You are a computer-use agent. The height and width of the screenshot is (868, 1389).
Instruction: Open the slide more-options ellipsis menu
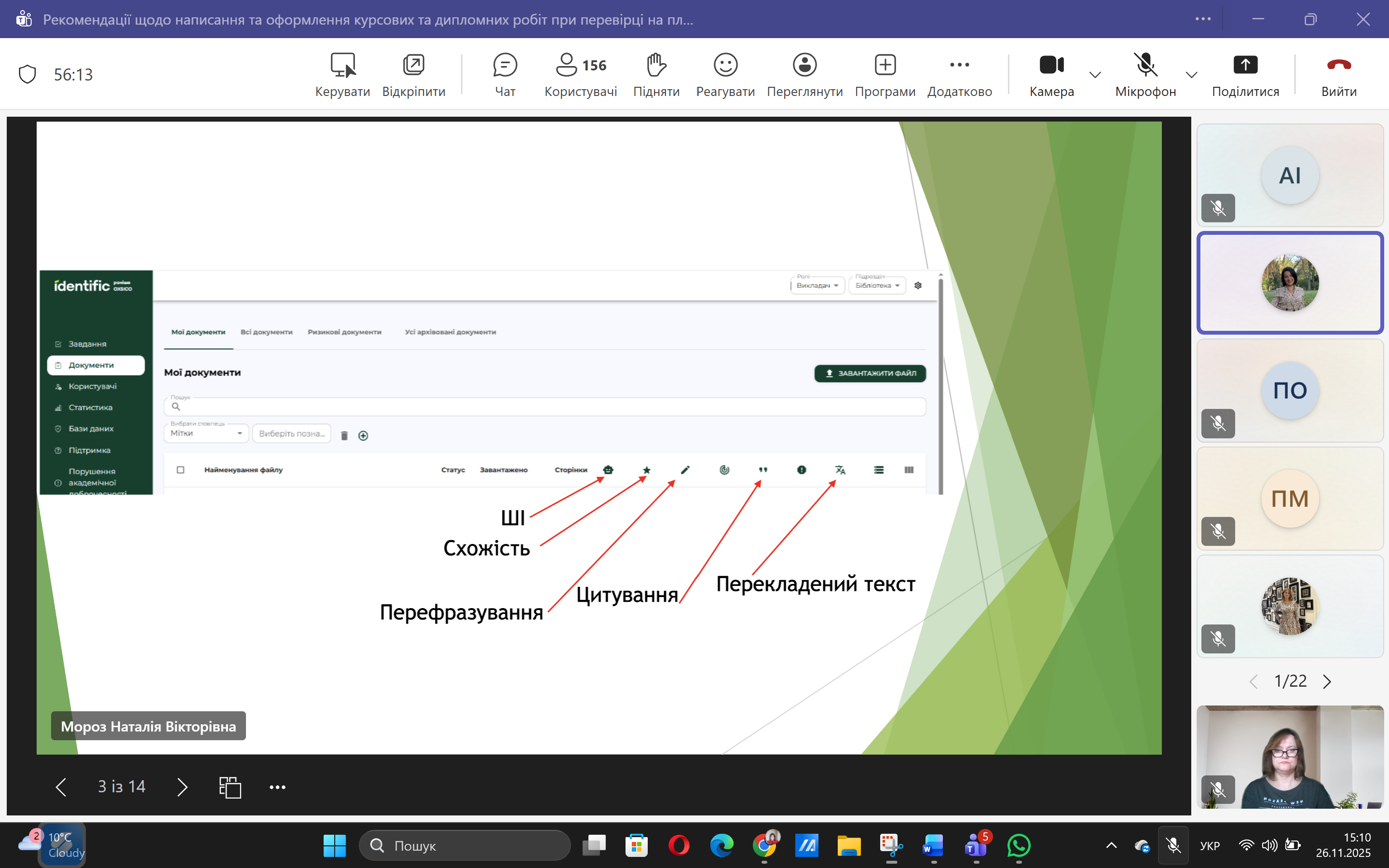point(277,787)
